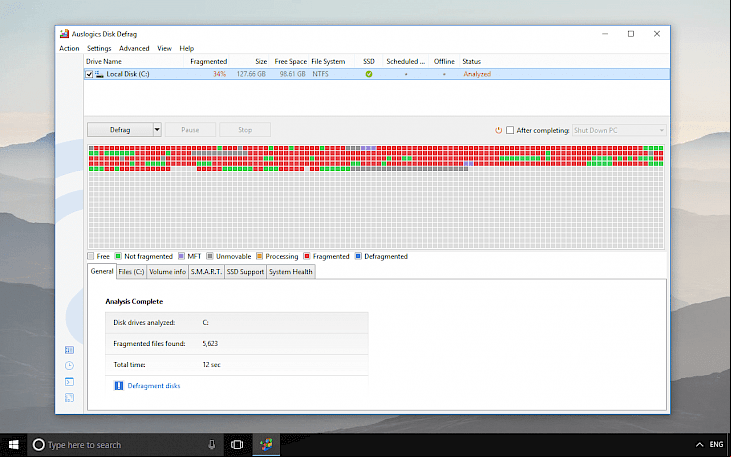Switch to the Volume info tab

click(167, 272)
